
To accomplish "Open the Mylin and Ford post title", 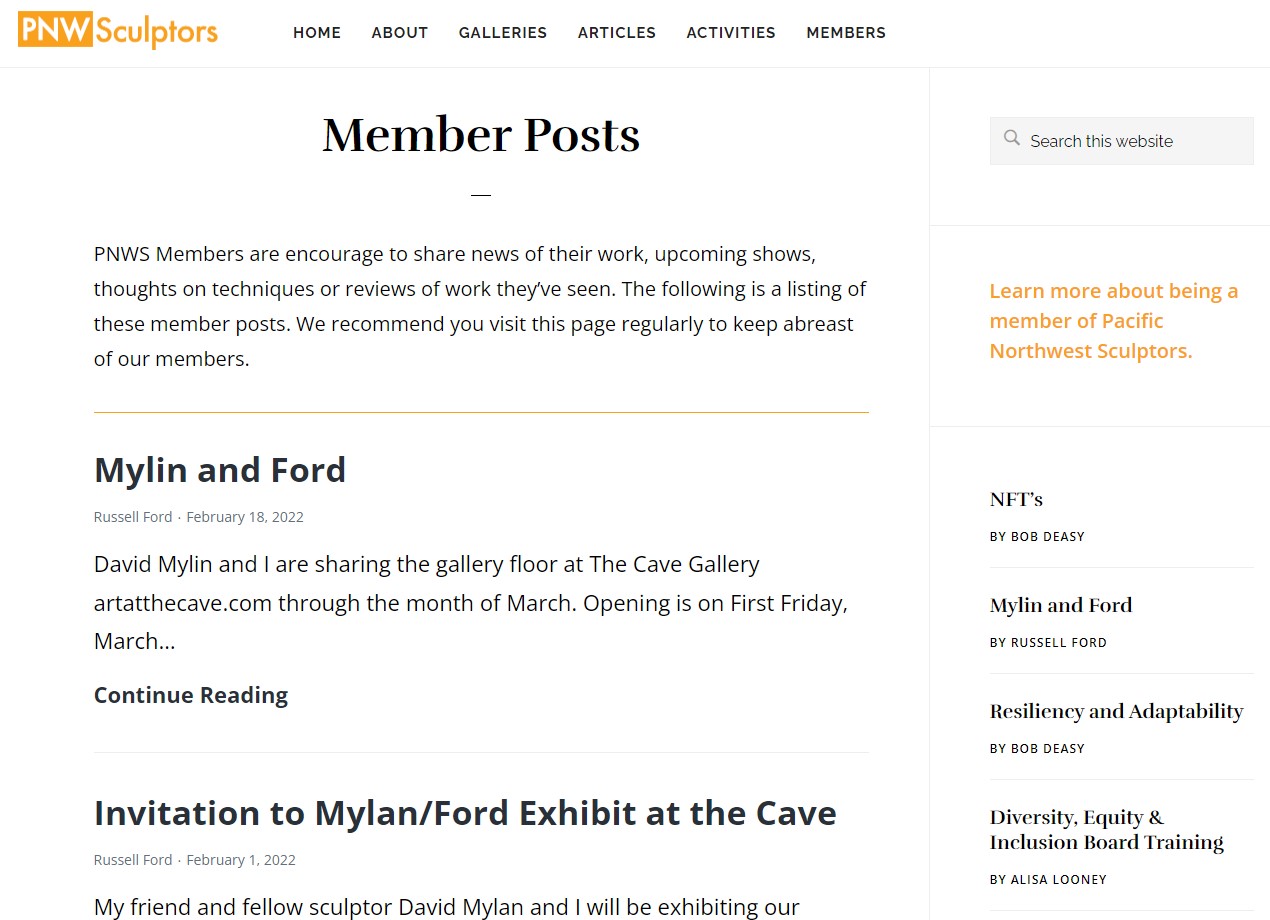I will (220, 470).
